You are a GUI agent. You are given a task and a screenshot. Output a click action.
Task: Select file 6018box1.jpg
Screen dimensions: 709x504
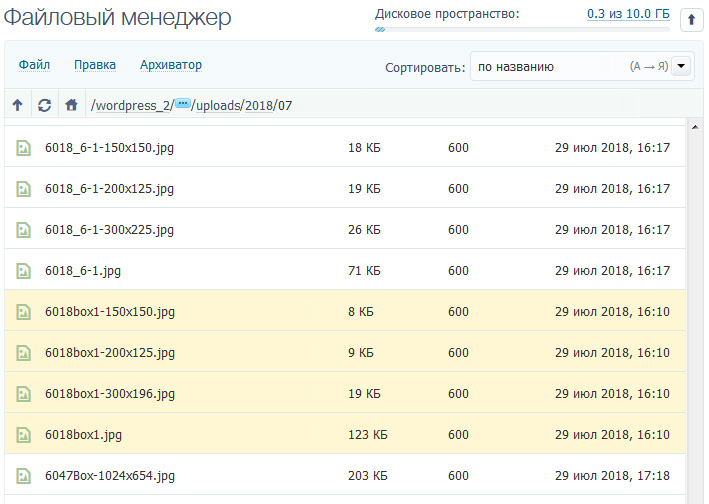(345, 433)
